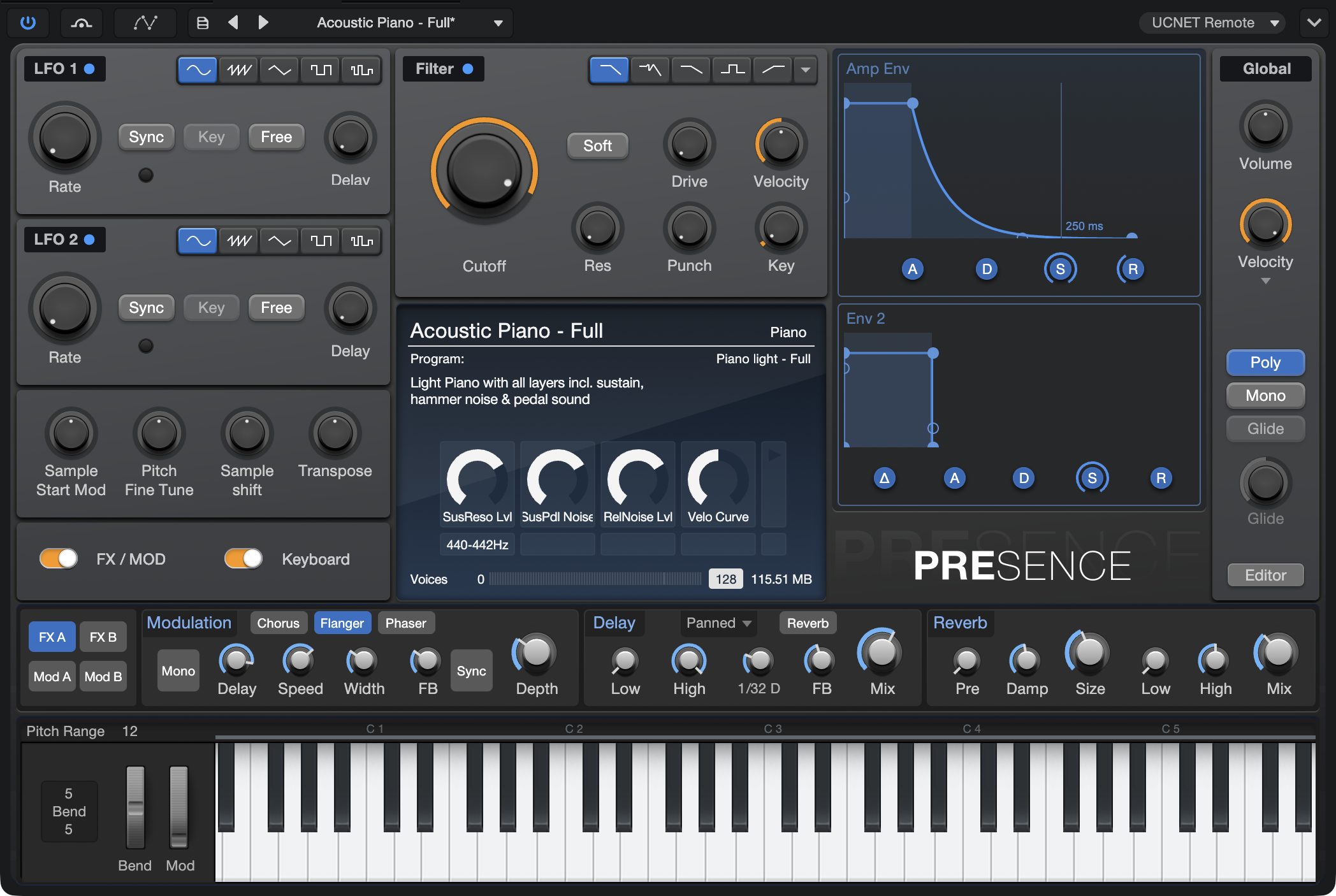
Task: Click the preset save file icon
Action: [203, 23]
